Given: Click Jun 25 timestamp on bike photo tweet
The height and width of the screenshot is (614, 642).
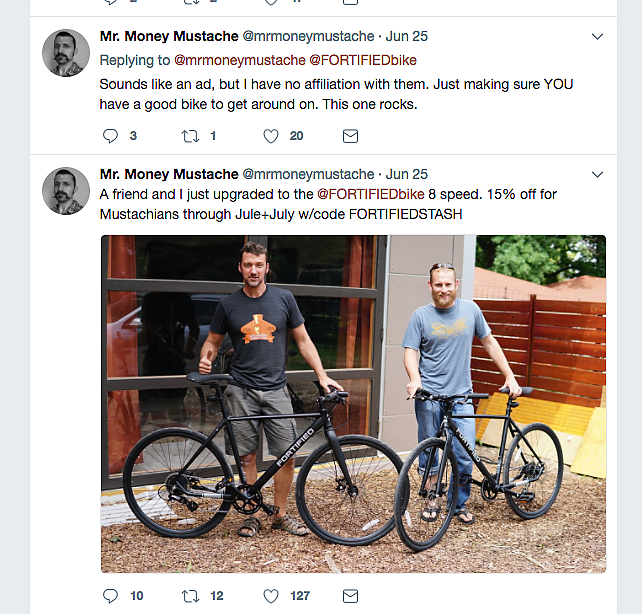Looking at the screenshot, I should (406, 174).
